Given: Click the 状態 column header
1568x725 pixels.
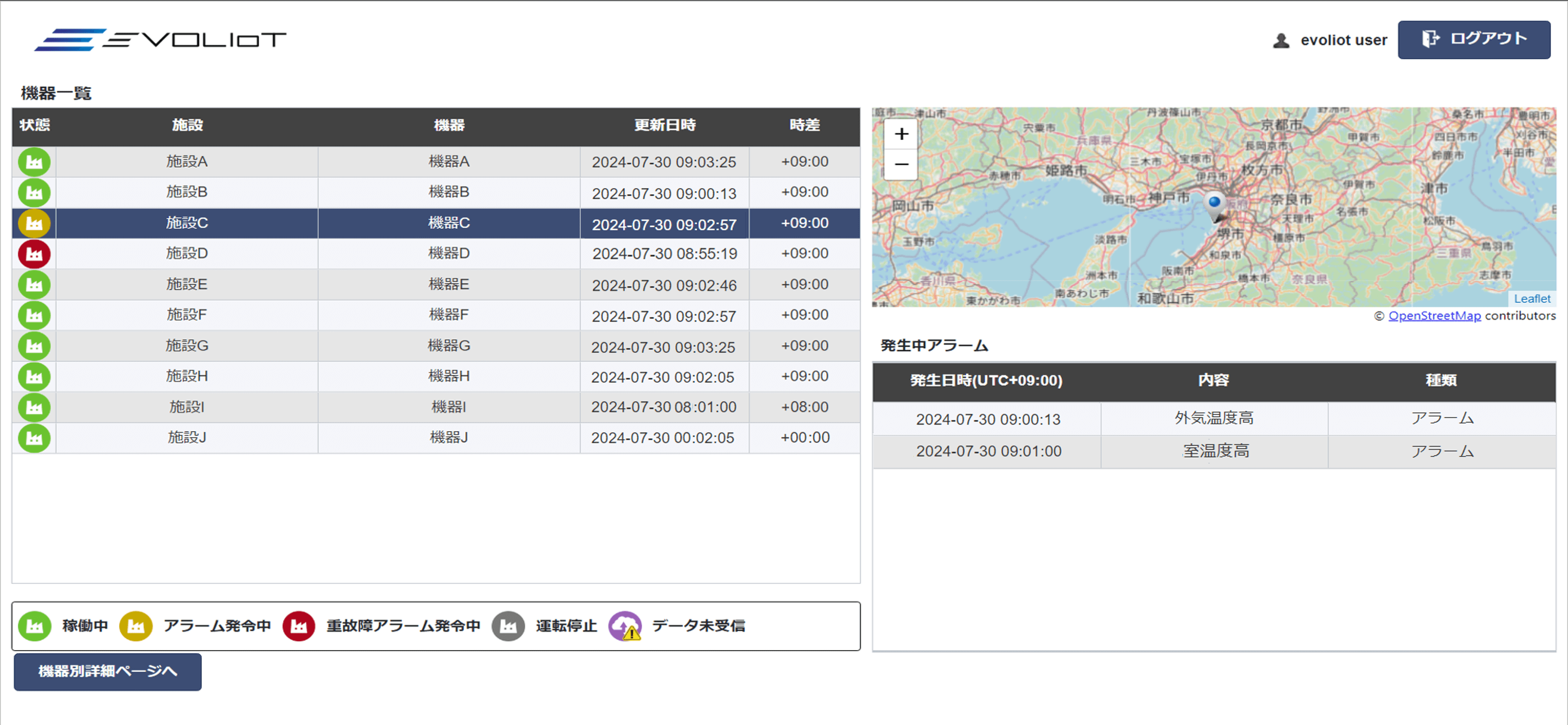Looking at the screenshot, I should point(34,125).
